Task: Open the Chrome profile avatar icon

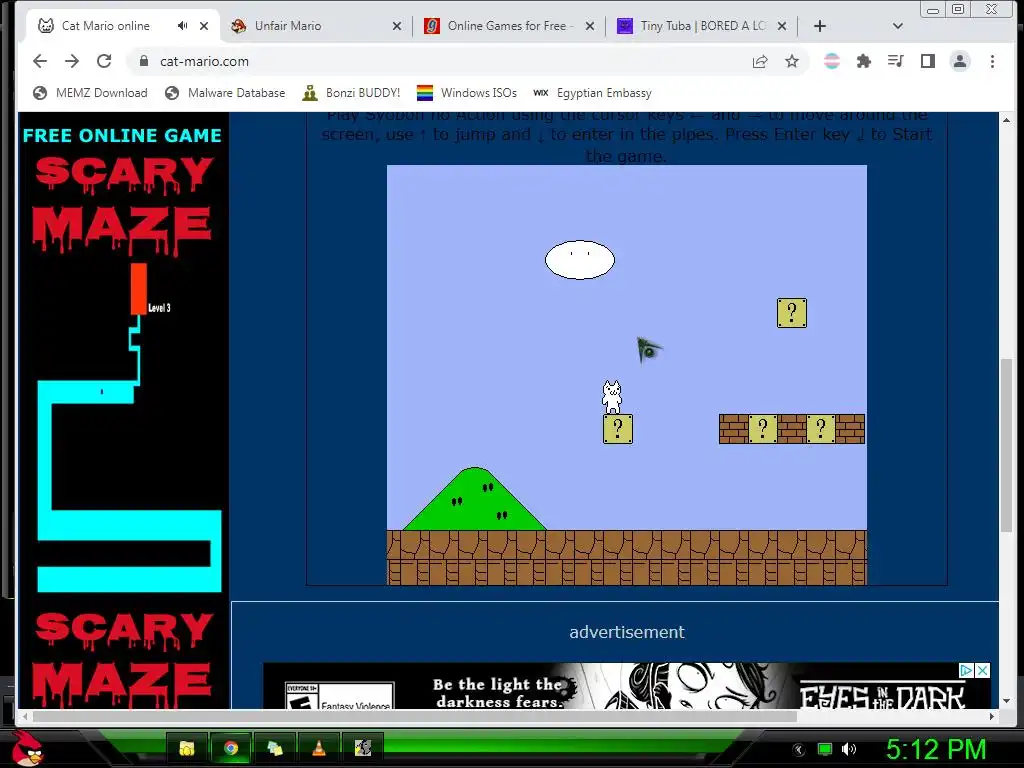Action: click(959, 61)
